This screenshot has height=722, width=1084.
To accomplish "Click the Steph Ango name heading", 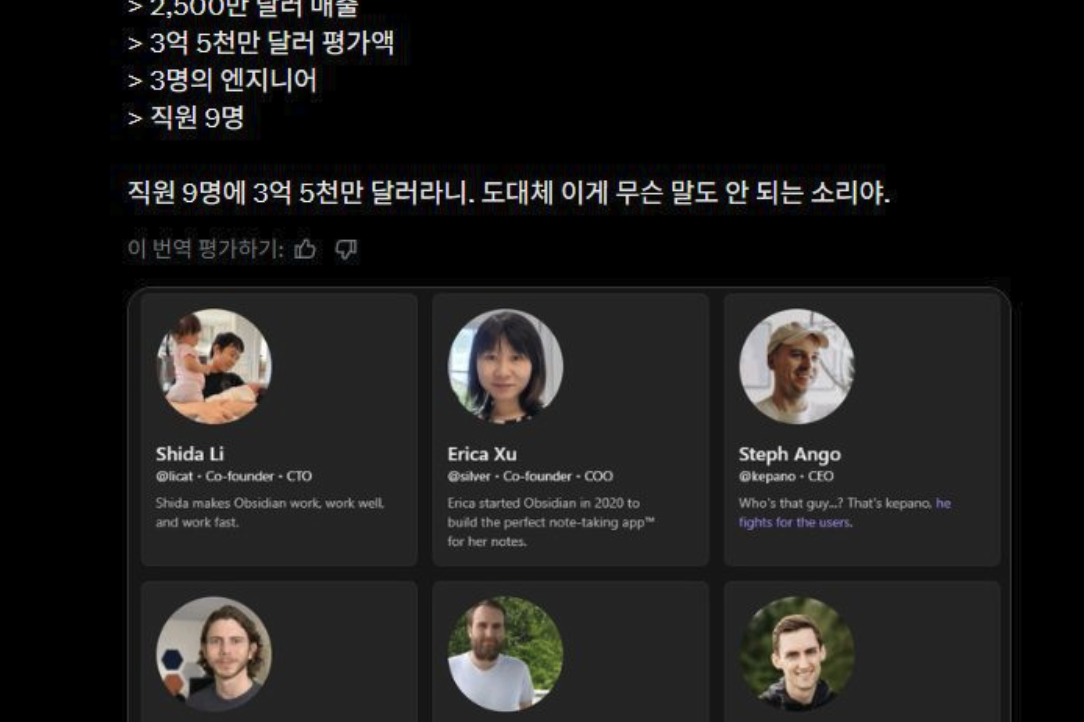I will (x=789, y=454).
